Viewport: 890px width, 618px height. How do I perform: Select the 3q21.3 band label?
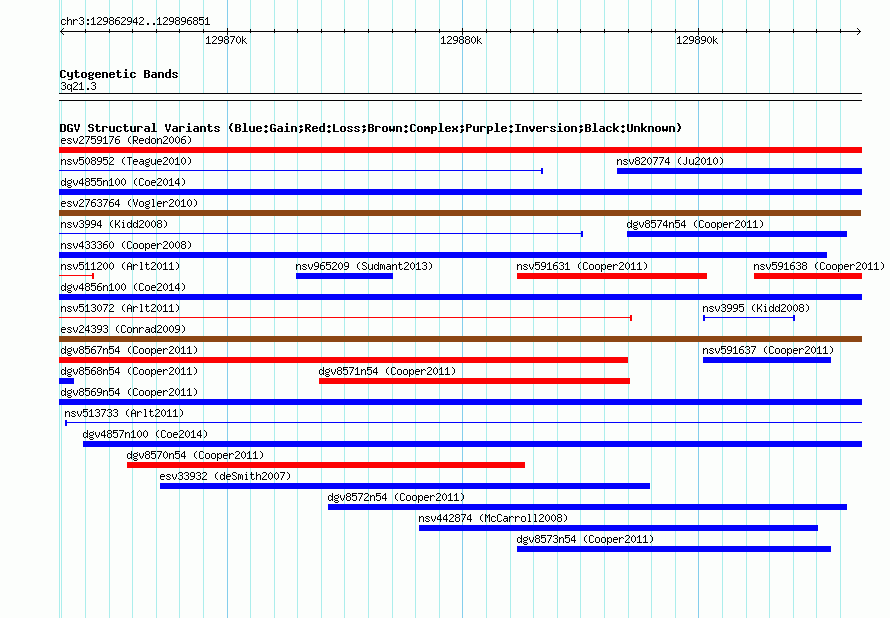pyautogui.click(x=78, y=86)
